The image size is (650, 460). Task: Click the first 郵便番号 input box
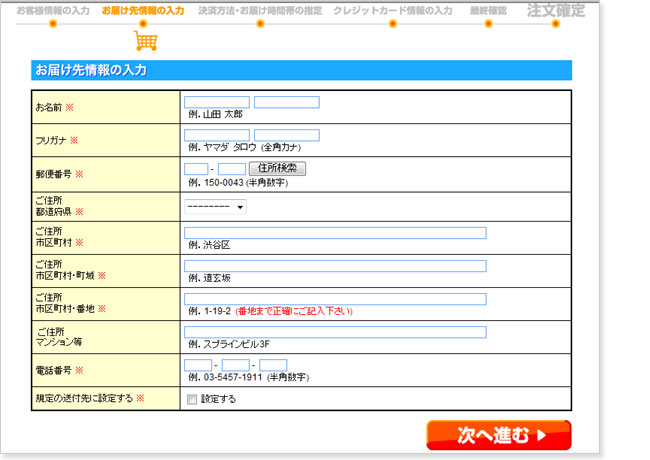[x=197, y=169]
